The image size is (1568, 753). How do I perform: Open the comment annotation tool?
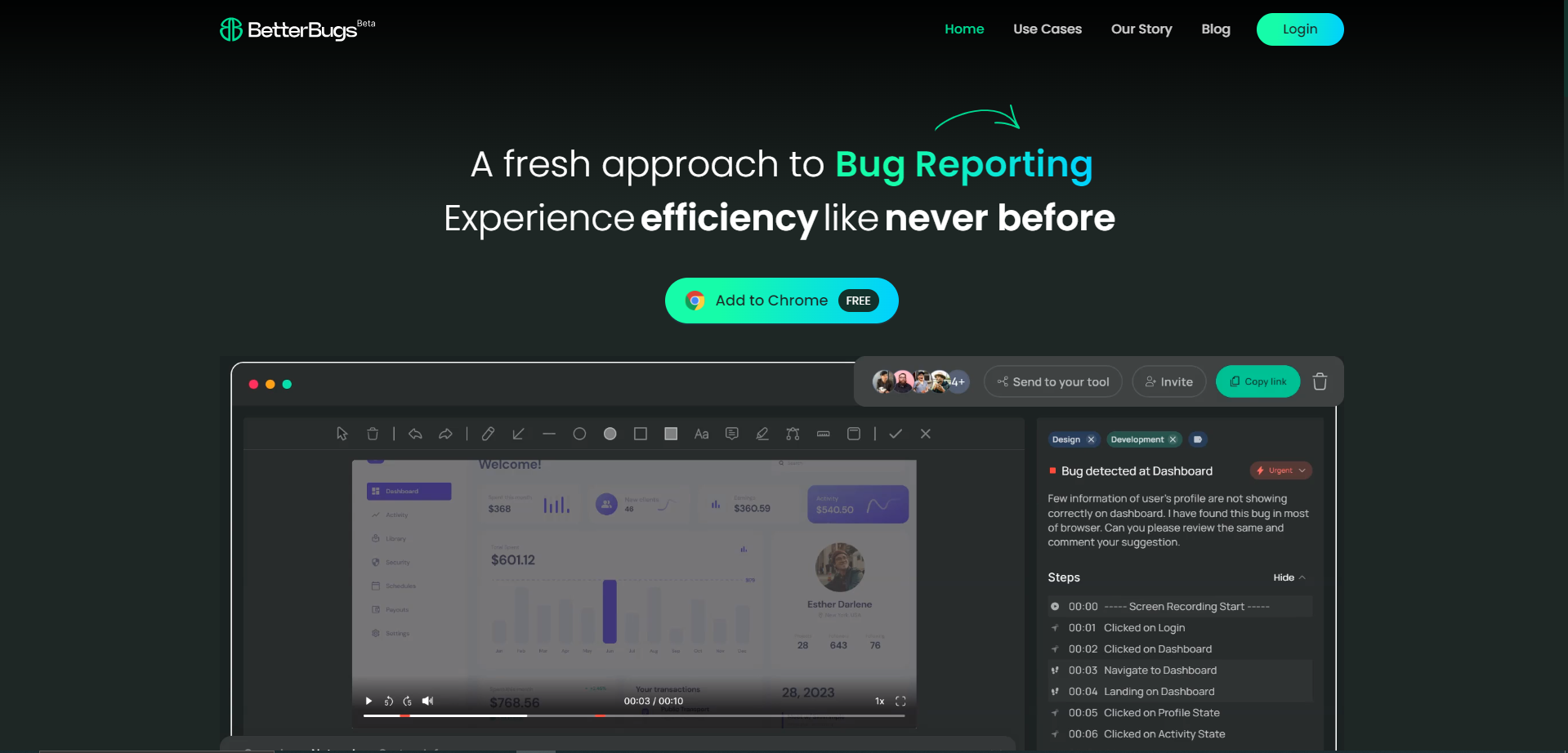pos(731,434)
